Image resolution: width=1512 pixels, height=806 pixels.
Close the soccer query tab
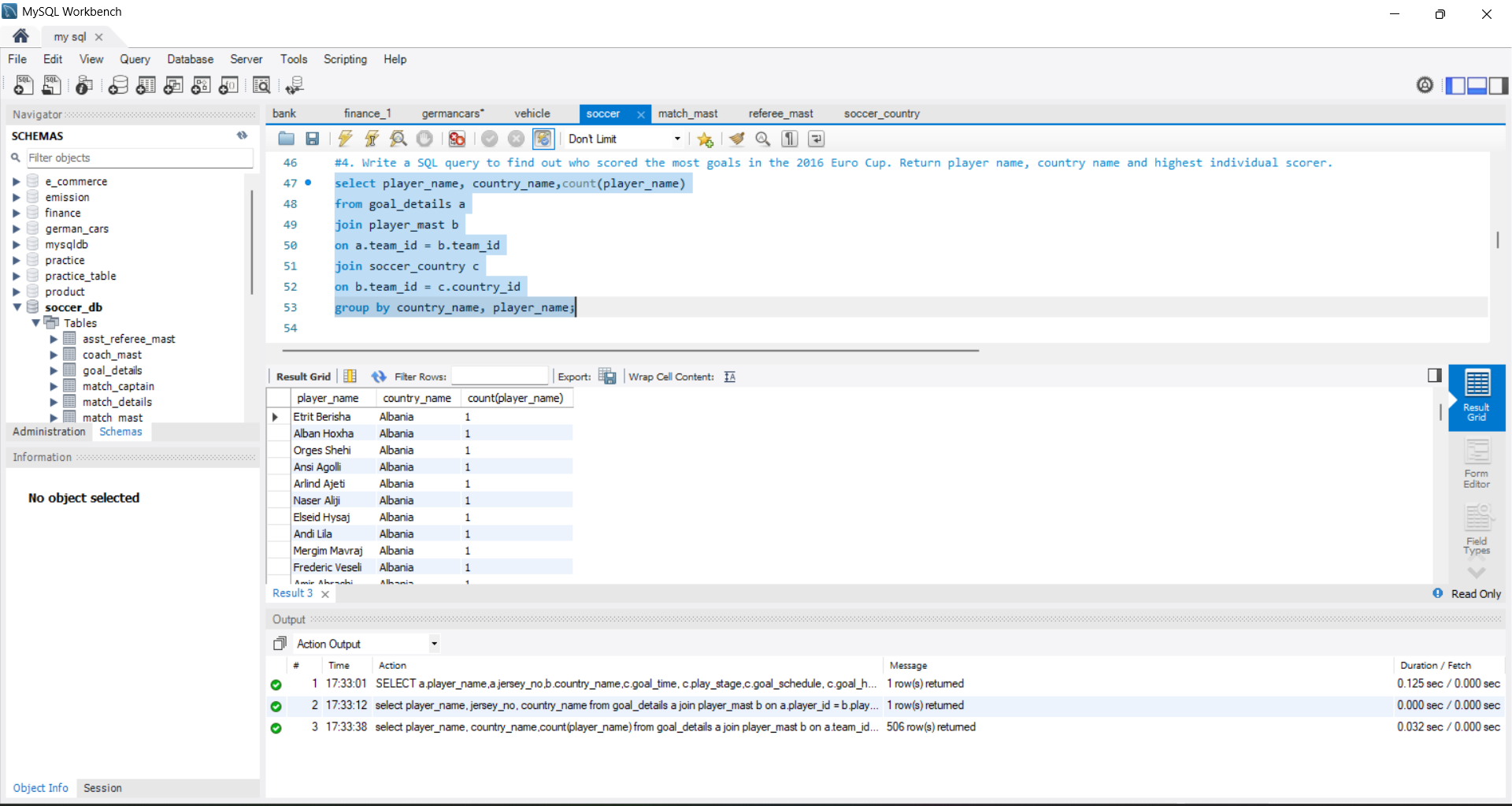(641, 114)
